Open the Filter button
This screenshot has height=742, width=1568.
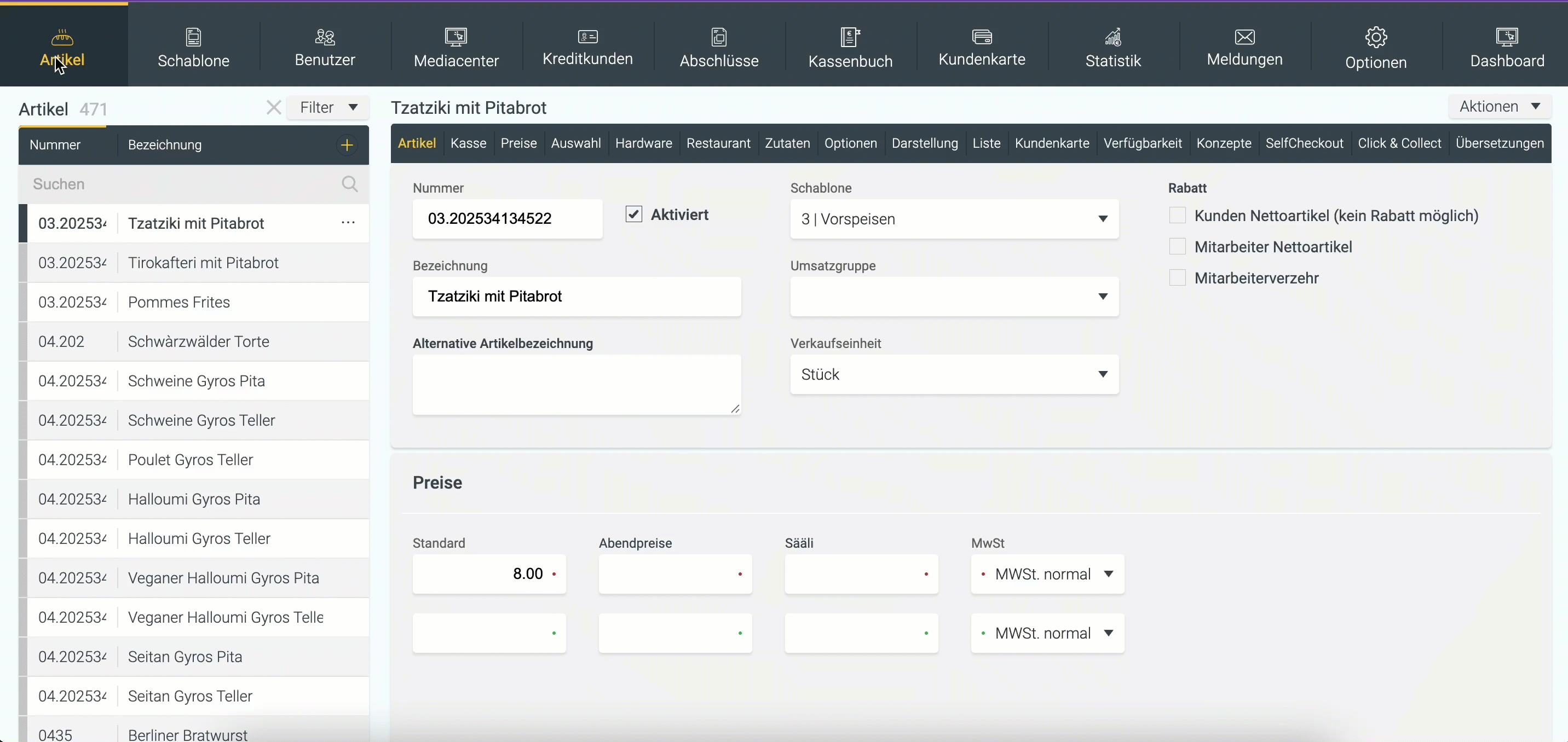coord(328,108)
